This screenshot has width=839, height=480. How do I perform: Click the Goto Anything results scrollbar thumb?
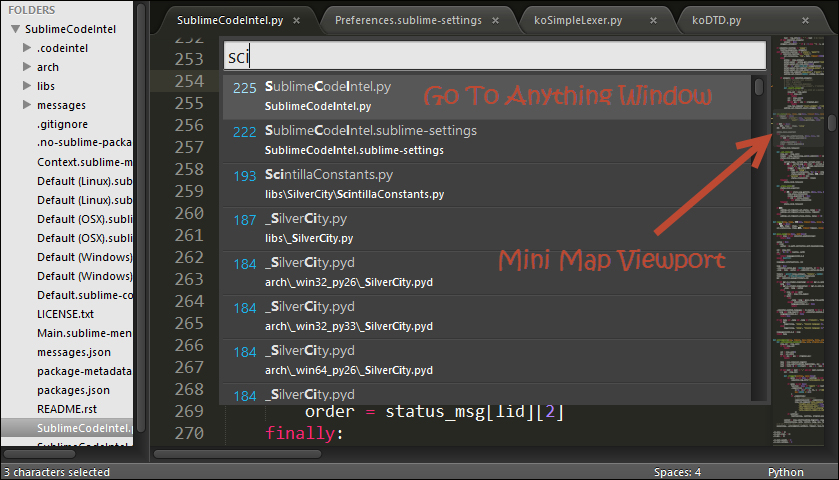click(x=759, y=87)
